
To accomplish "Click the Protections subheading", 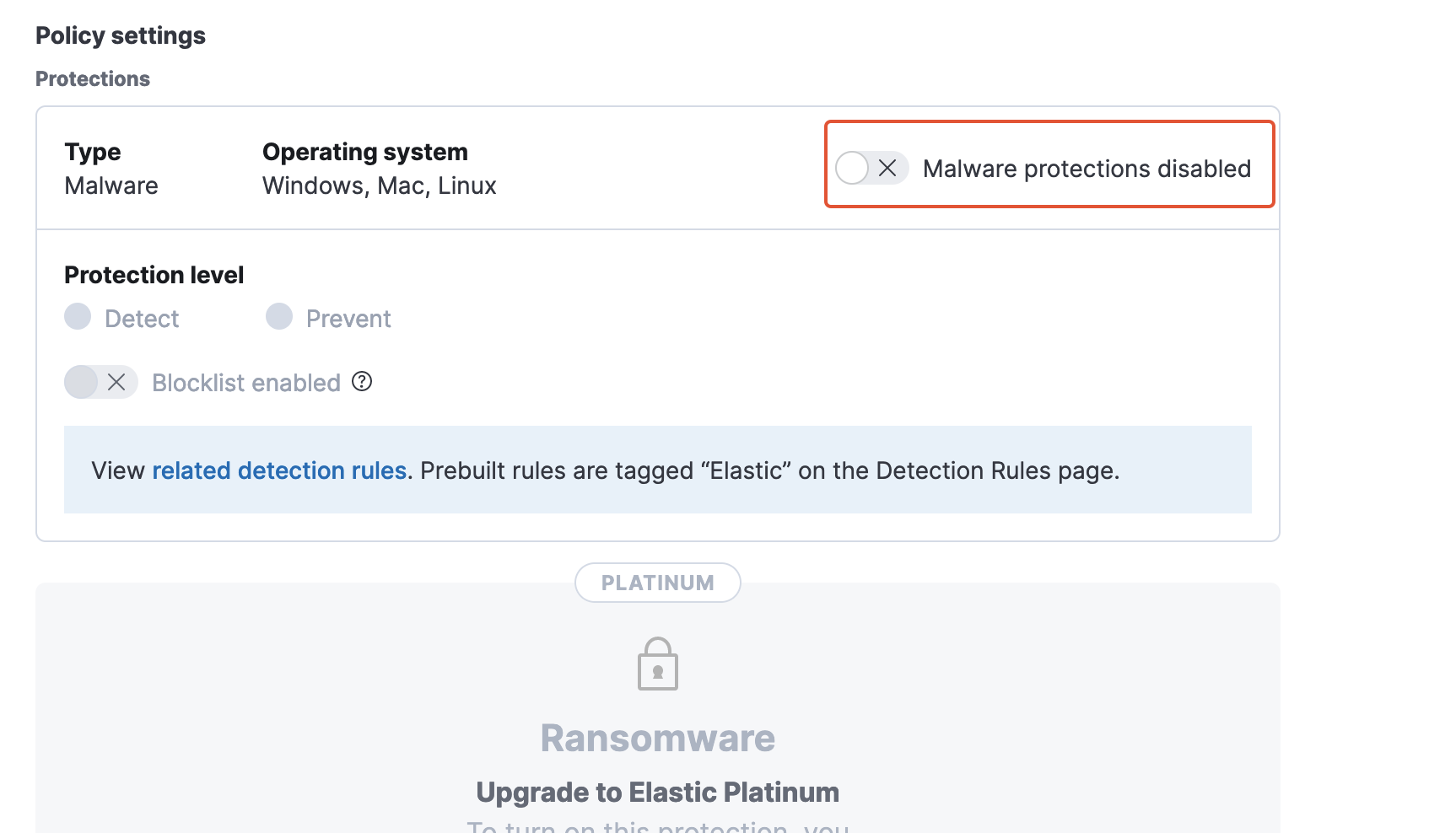I will (x=93, y=78).
